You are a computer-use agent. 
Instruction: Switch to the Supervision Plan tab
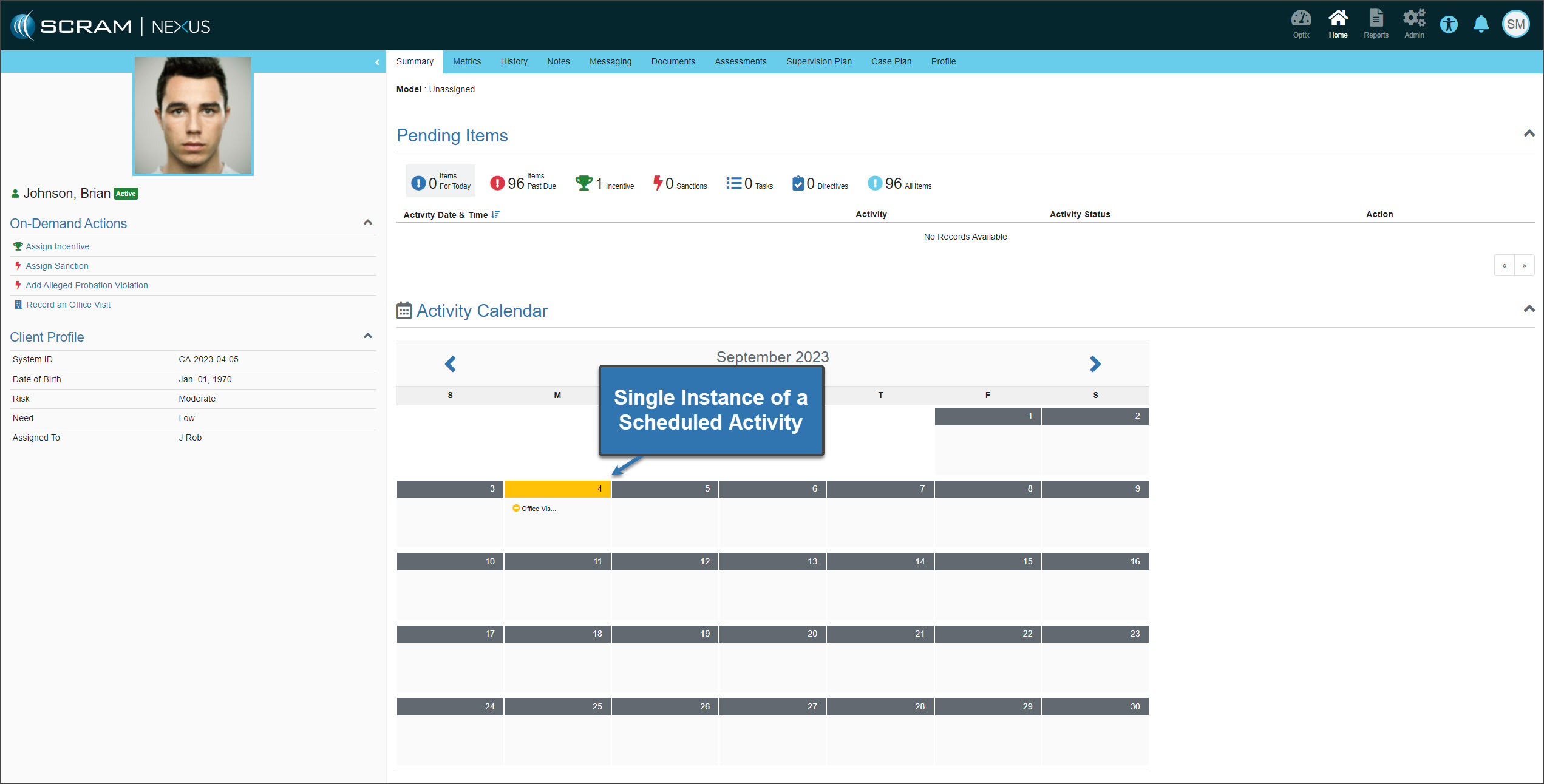click(818, 61)
